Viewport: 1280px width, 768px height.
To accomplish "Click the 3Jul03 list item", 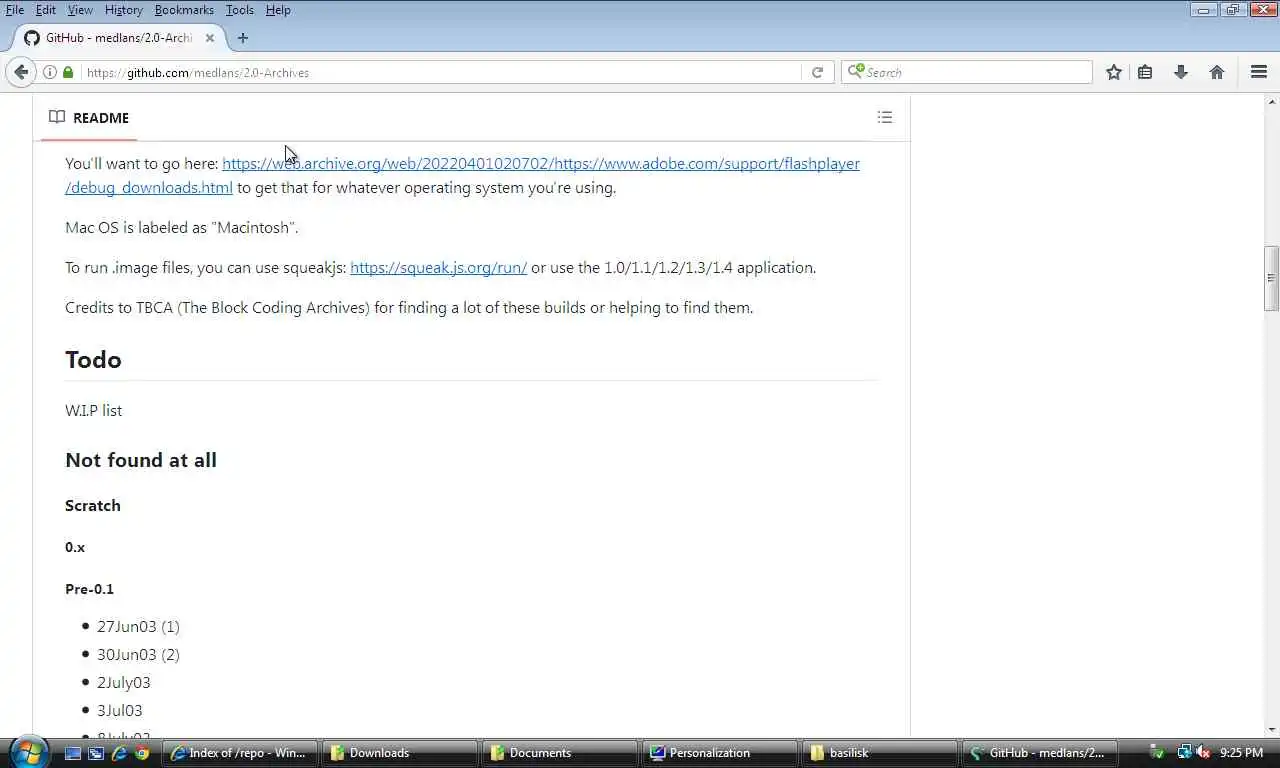I will (x=120, y=711).
